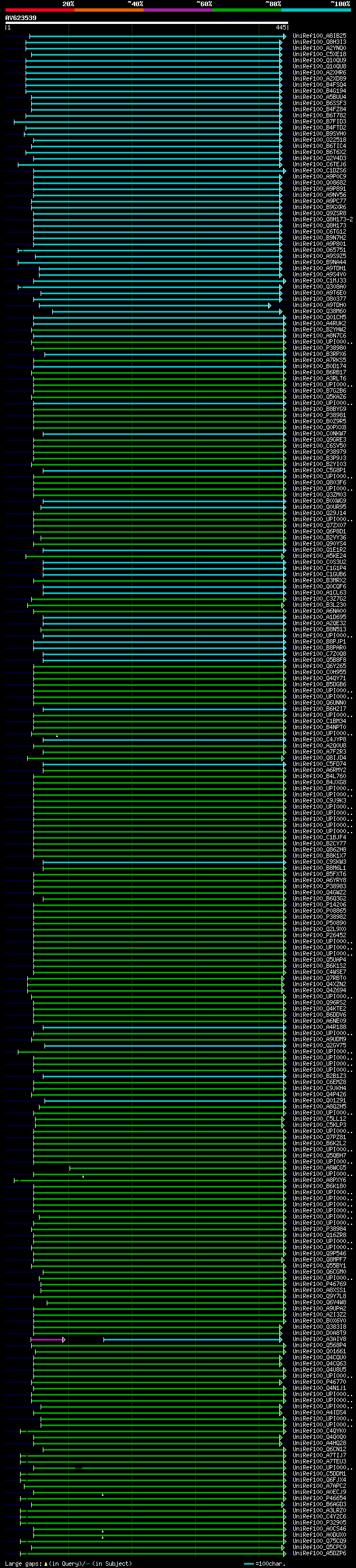Select the UniRef100_B2B1Z3 label

319,1076
